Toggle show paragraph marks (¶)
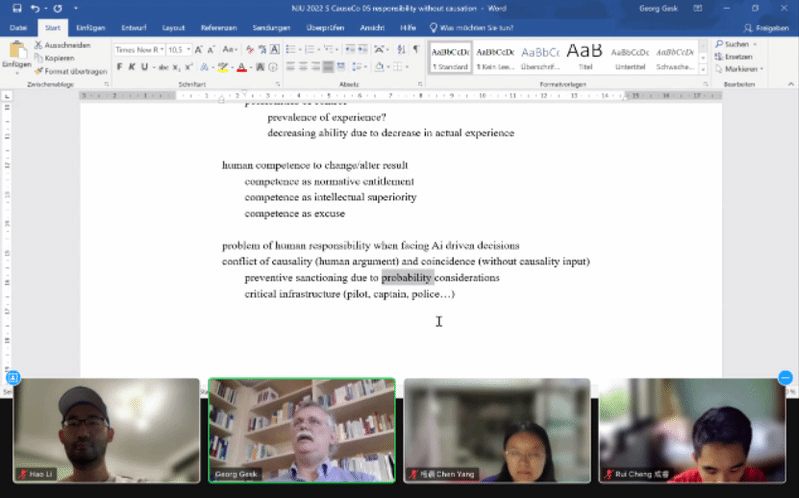The image size is (799, 498). (416, 49)
